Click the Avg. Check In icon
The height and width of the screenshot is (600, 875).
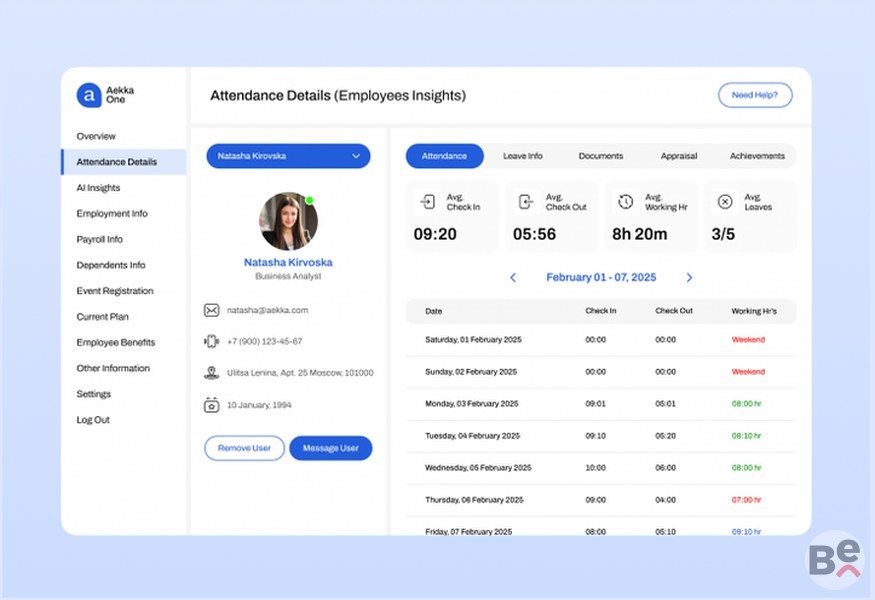[427, 202]
